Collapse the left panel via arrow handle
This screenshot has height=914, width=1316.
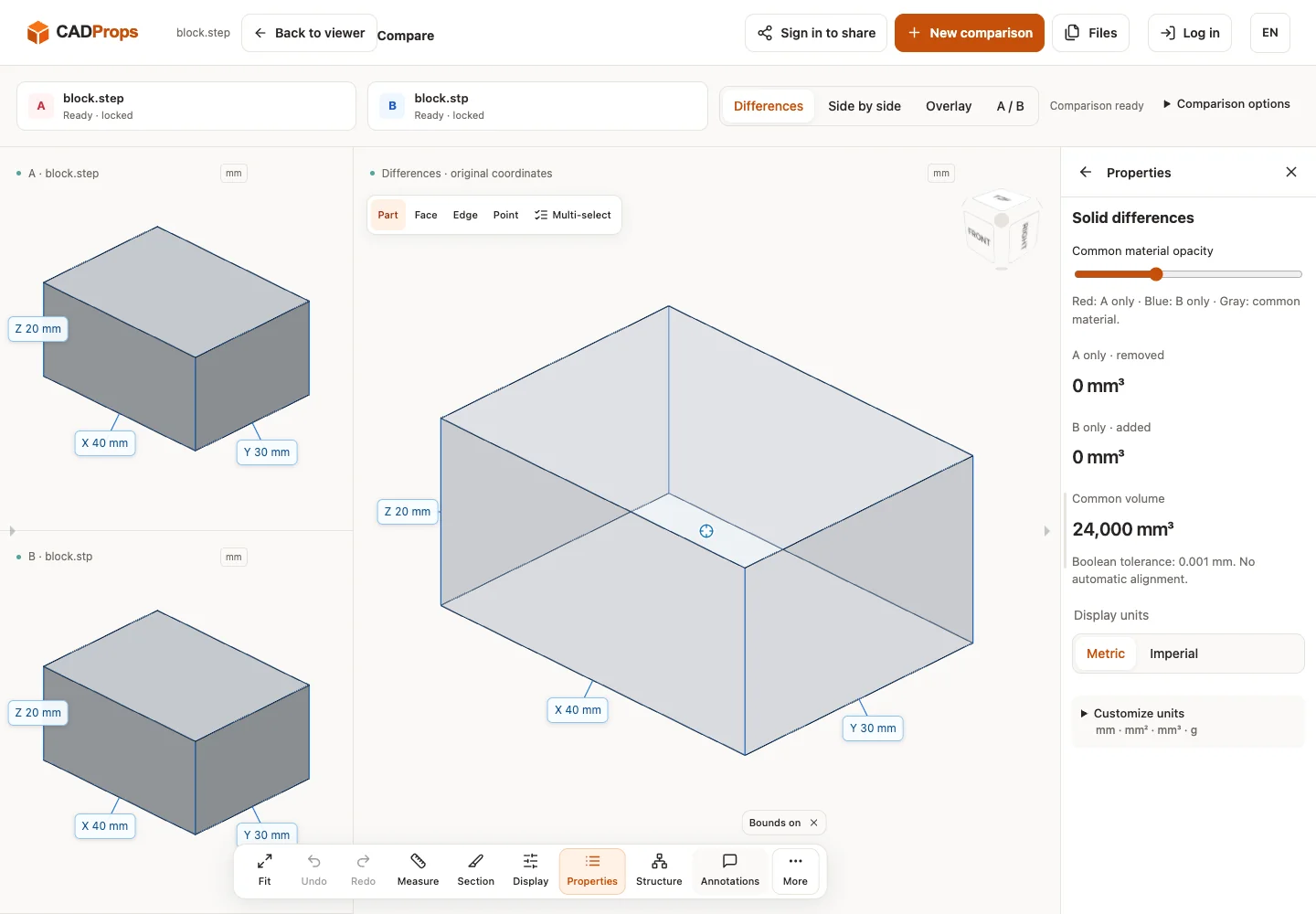[12, 531]
